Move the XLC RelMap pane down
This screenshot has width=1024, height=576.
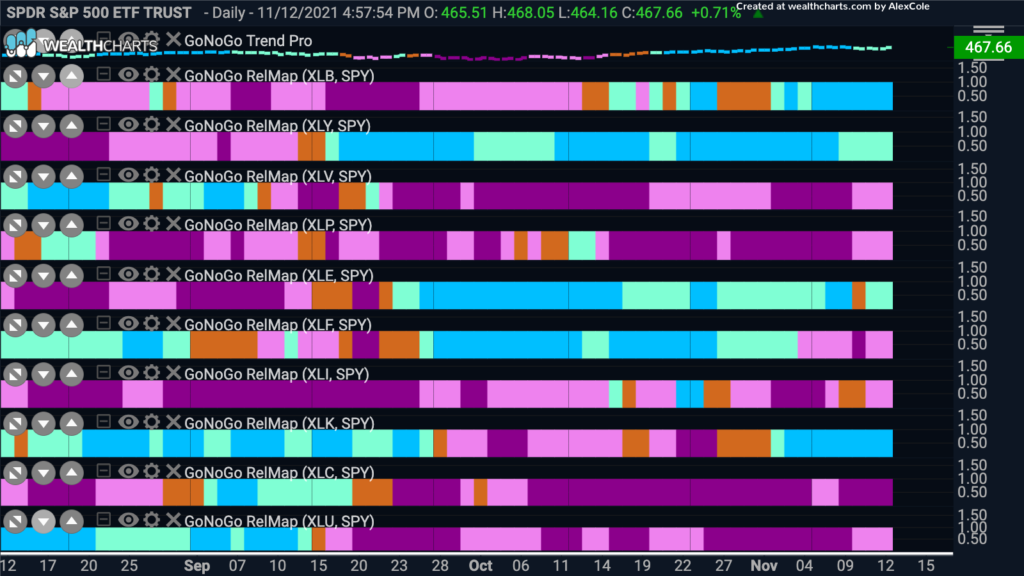point(44,473)
